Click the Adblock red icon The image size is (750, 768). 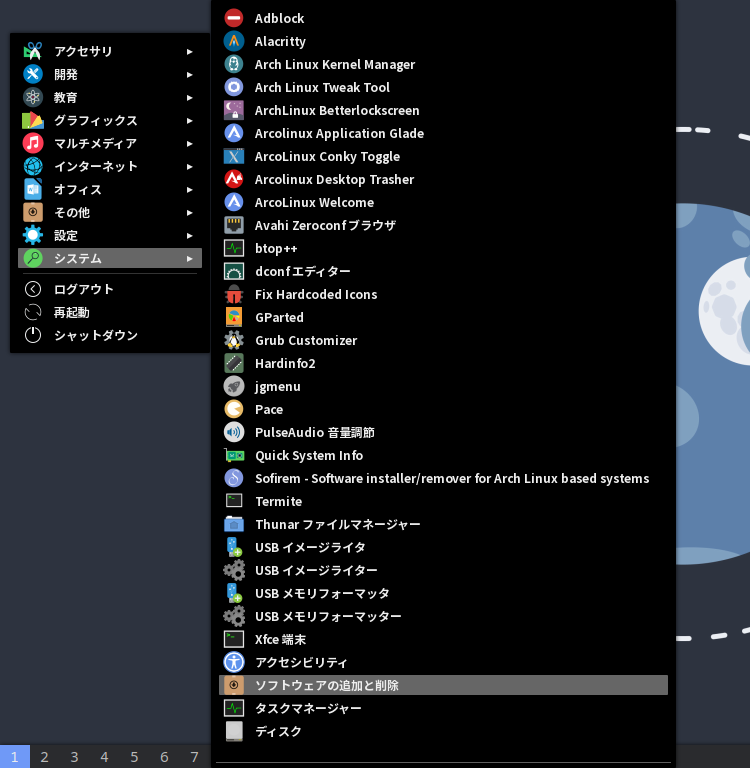[234, 18]
